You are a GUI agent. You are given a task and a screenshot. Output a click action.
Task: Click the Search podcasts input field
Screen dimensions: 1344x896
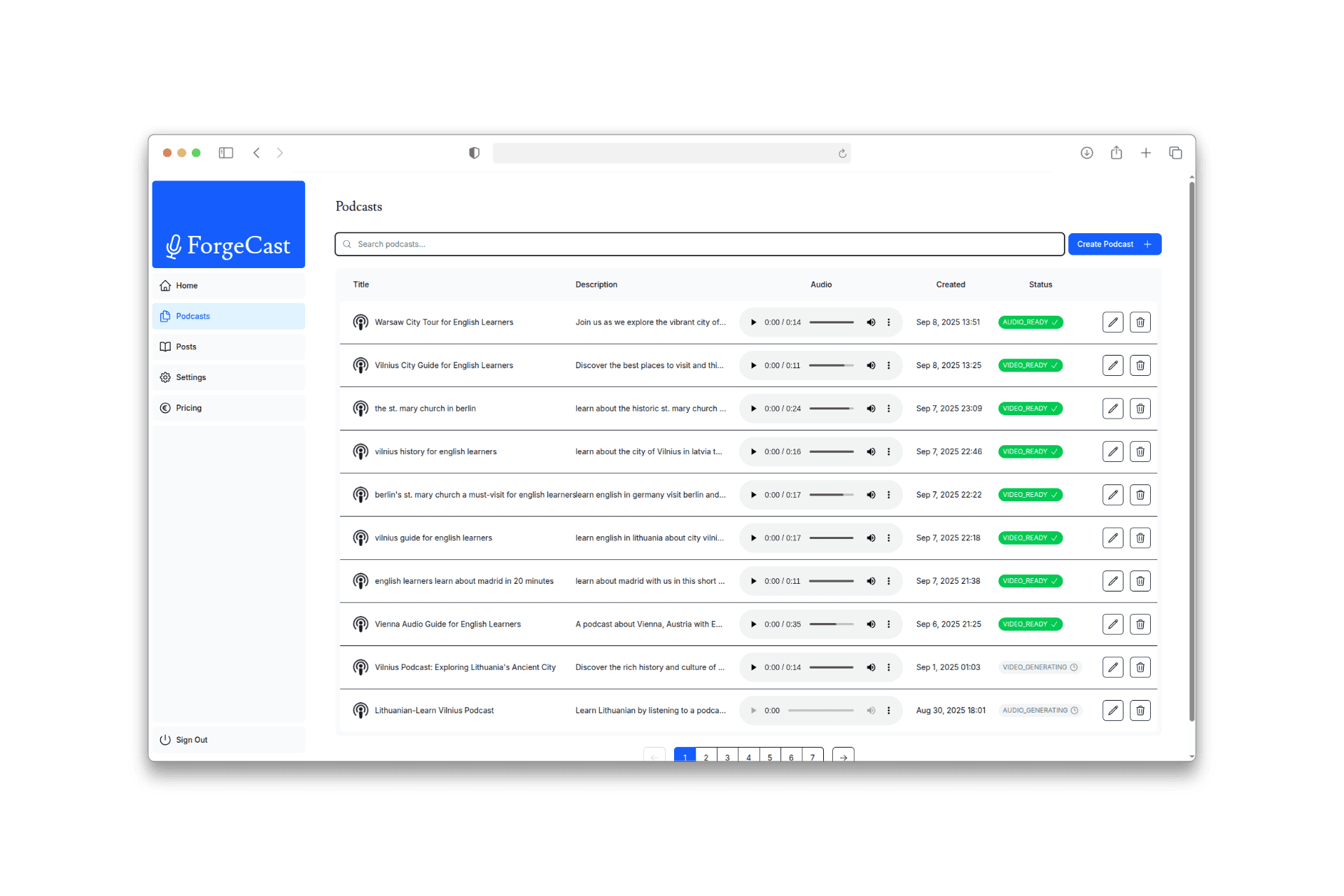[699, 244]
